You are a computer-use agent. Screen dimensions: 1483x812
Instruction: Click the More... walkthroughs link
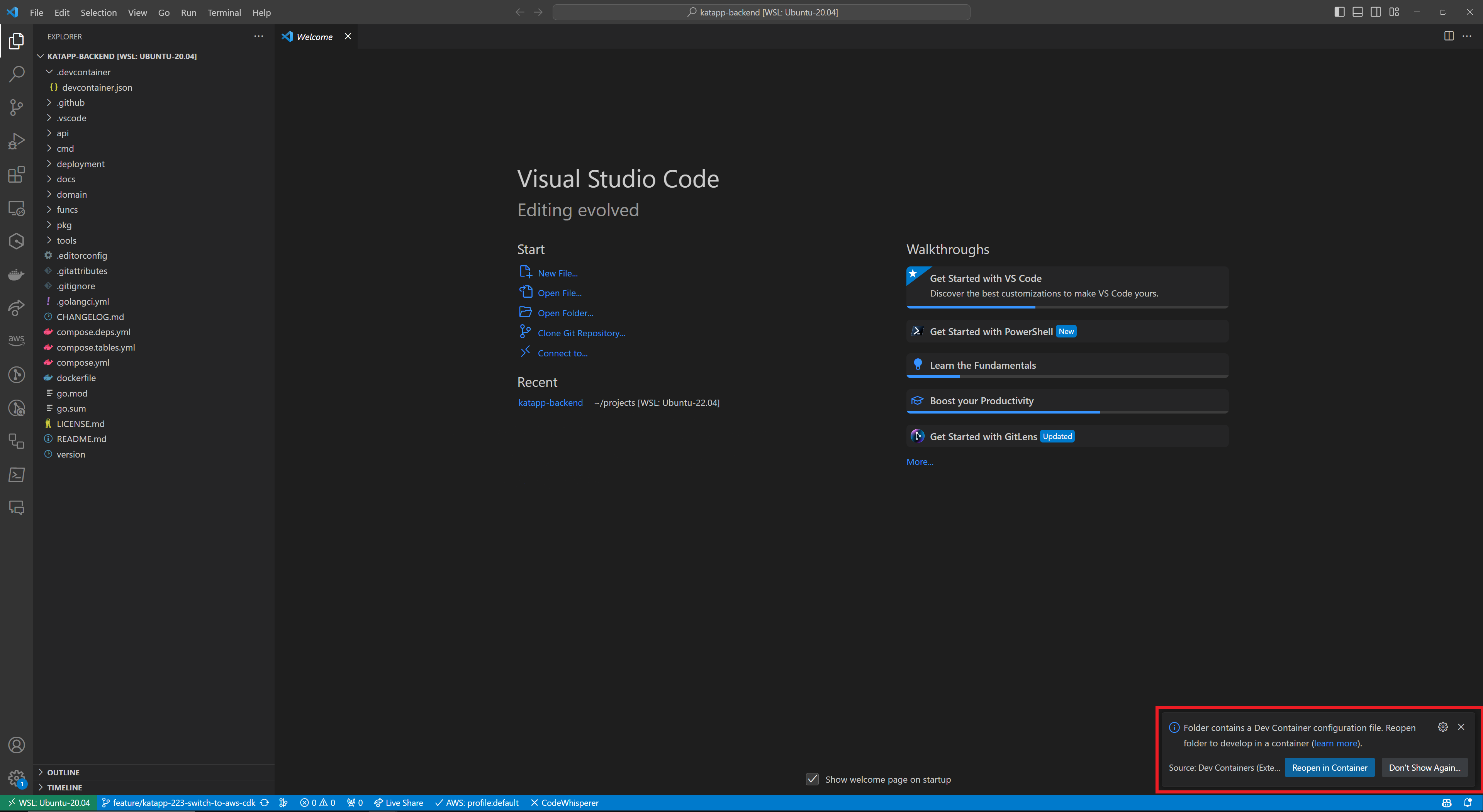click(920, 462)
